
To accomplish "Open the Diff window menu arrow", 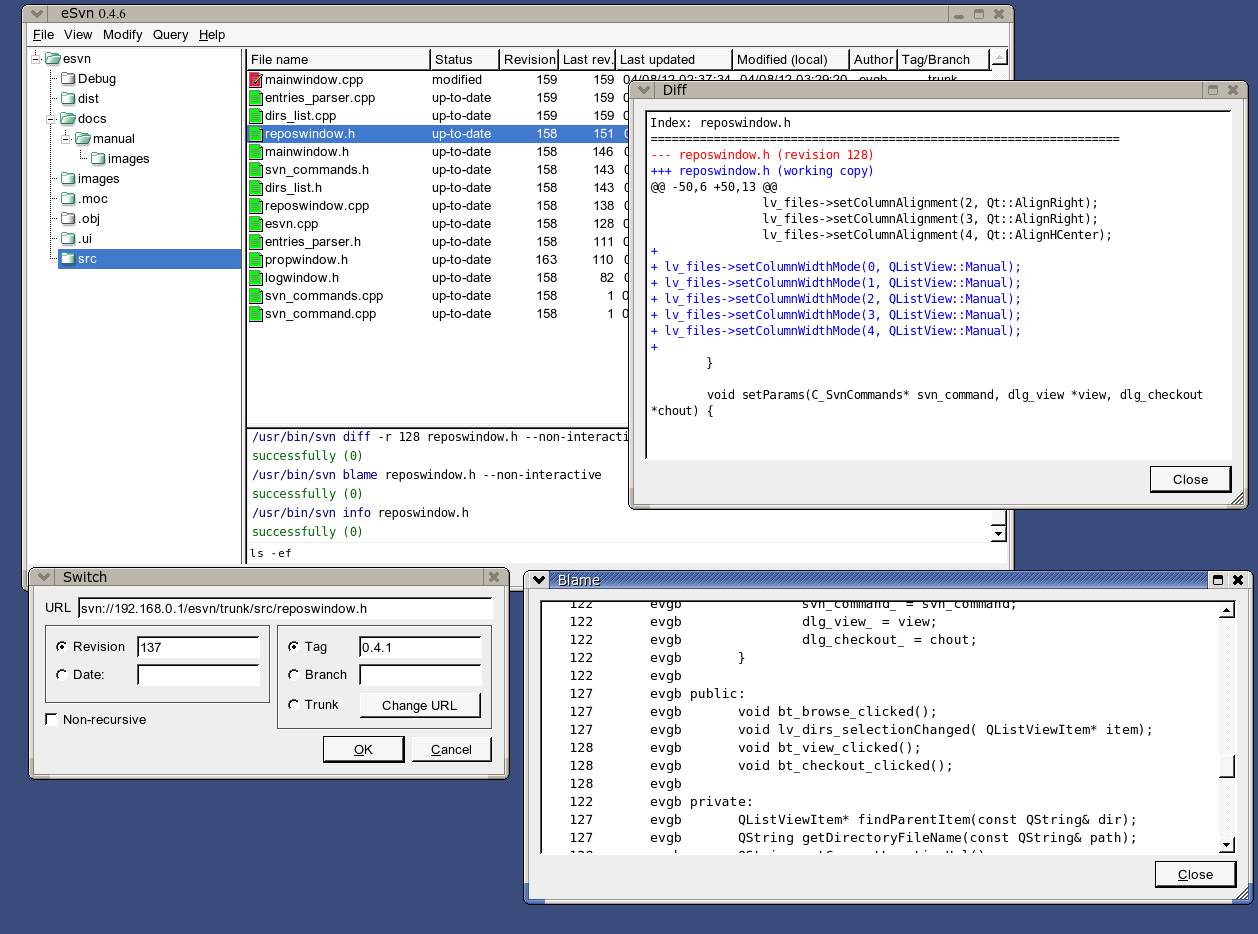I will pos(645,90).
